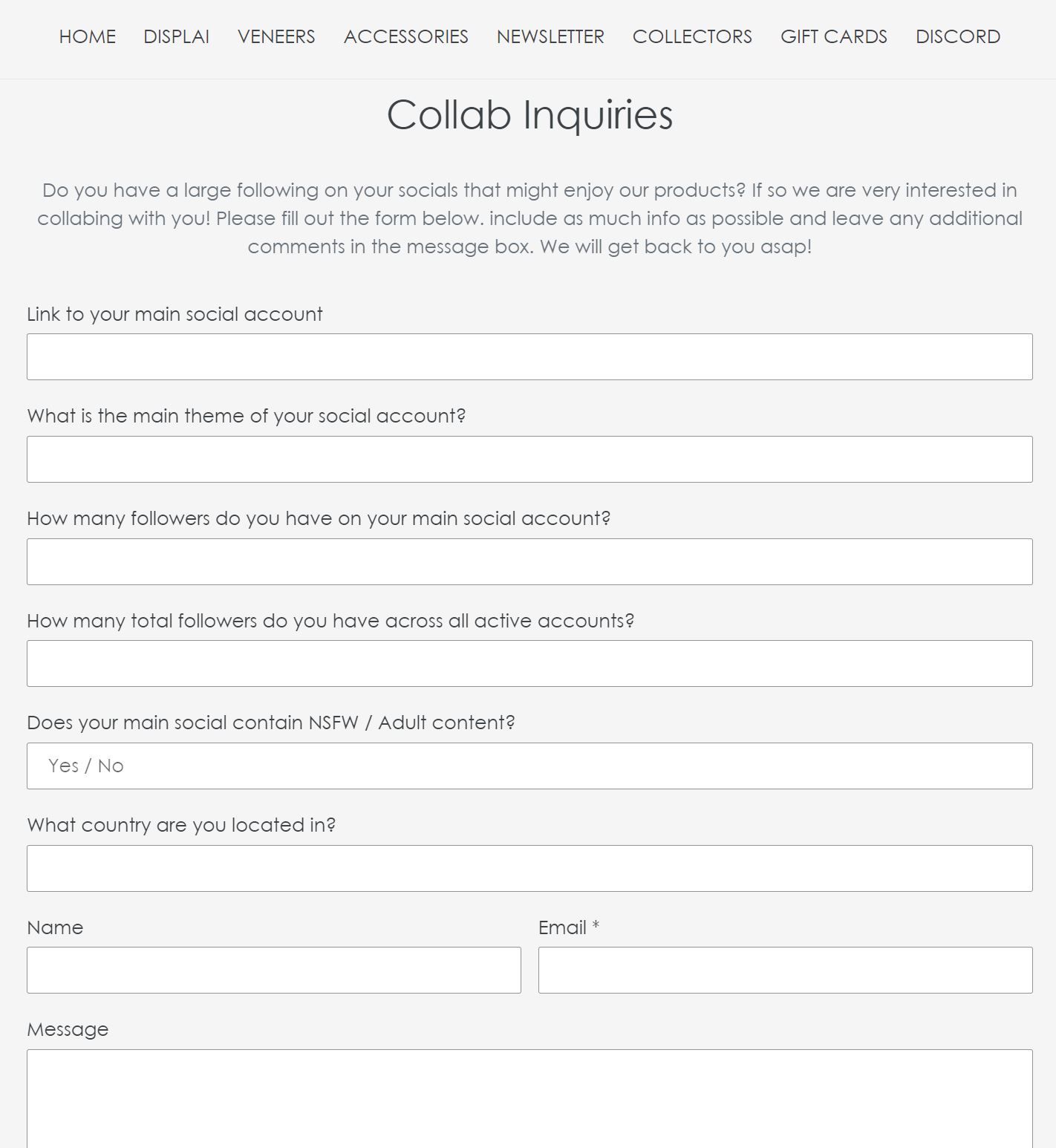Viewport: 1056px width, 1148px height.
Task: Click the Email input field
Action: pos(785,971)
